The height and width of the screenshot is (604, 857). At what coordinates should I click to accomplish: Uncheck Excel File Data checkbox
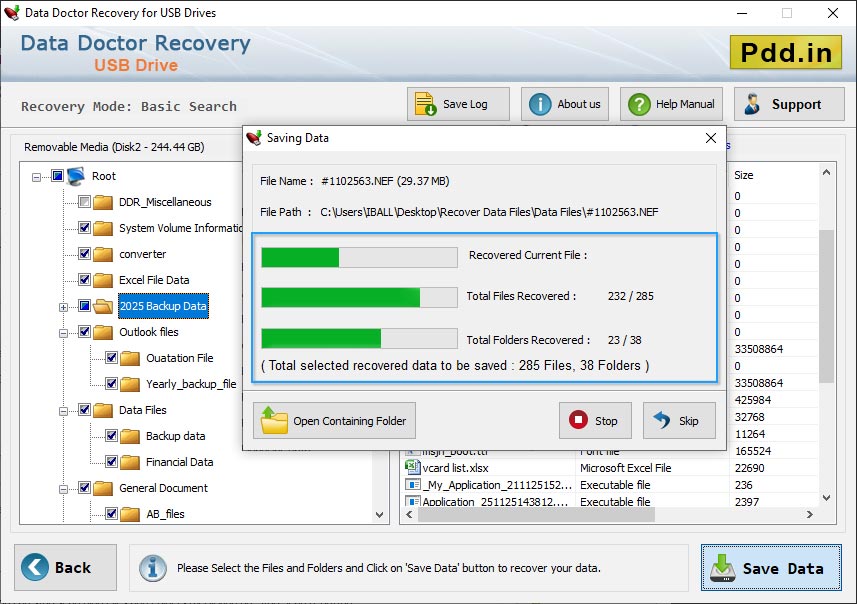[84, 279]
